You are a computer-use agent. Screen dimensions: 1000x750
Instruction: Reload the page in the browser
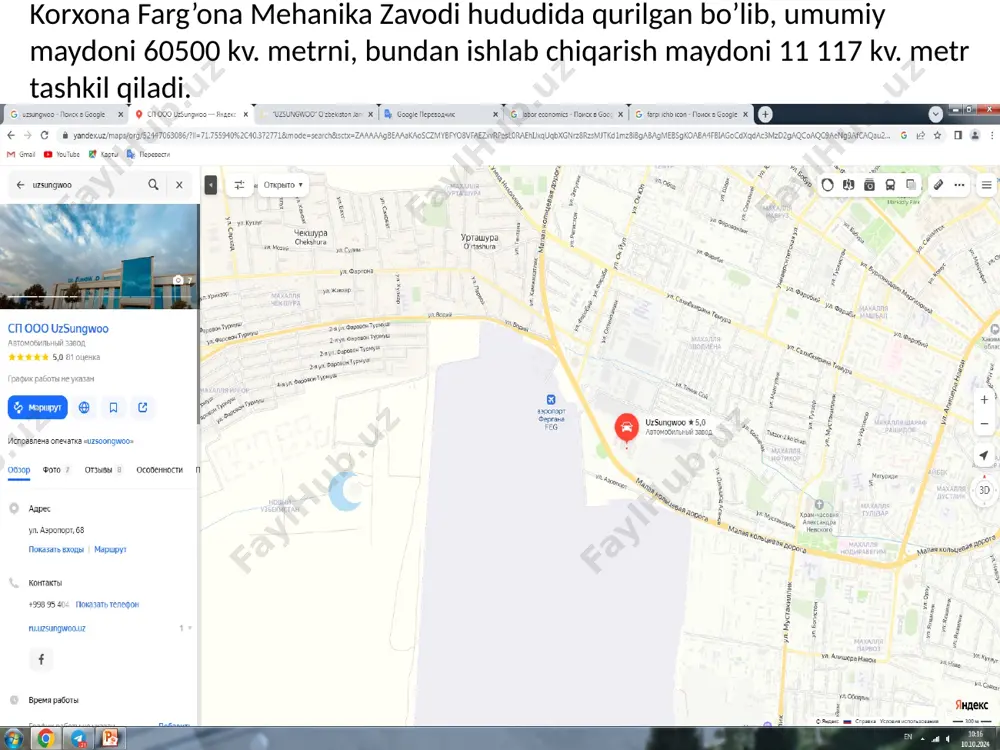(x=44, y=135)
